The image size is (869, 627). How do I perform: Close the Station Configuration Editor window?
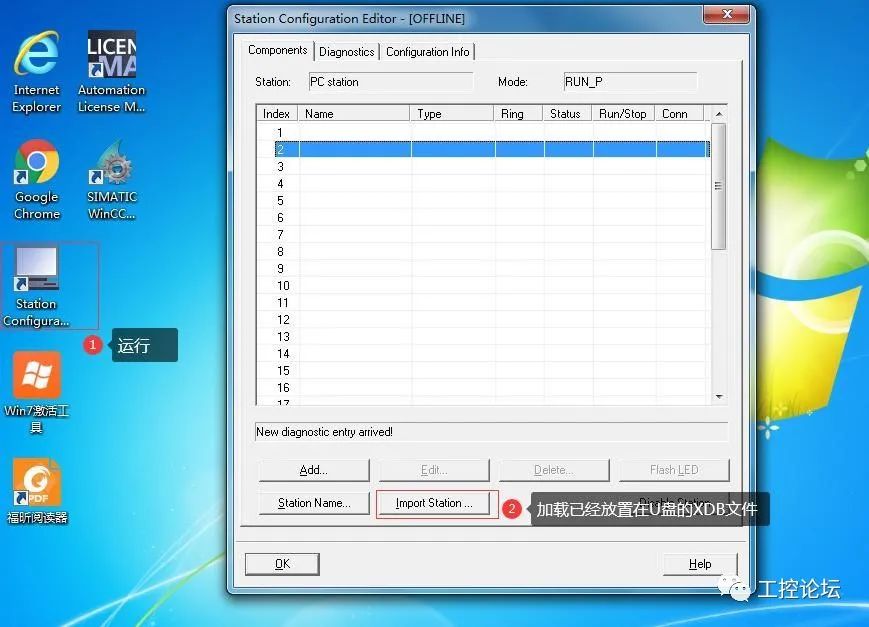pyautogui.click(x=727, y=14)
